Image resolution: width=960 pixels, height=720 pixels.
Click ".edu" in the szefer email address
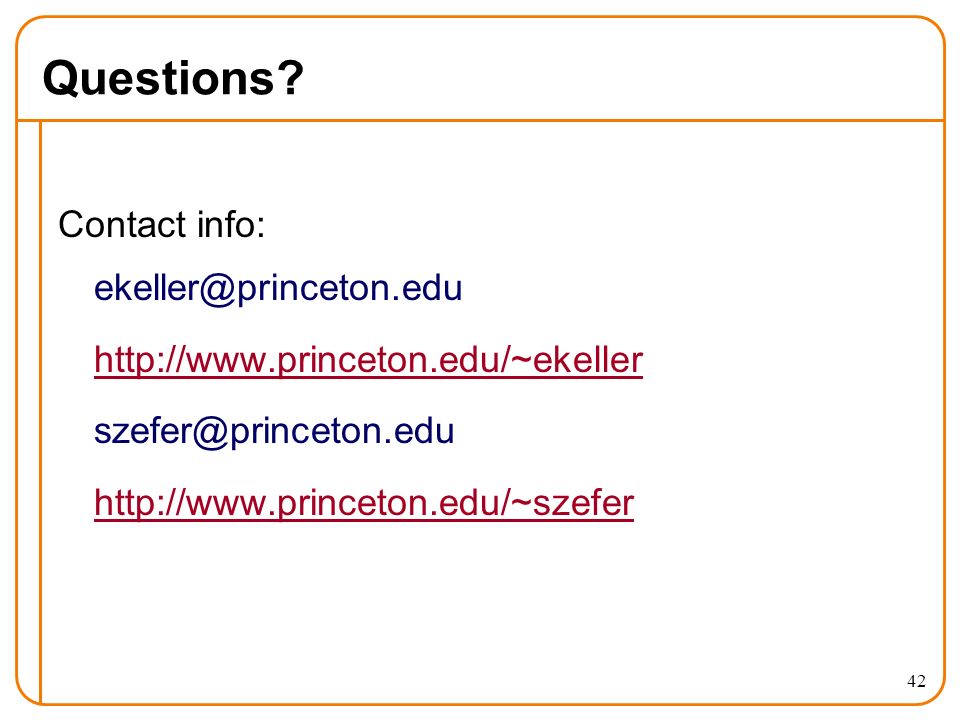419,431
